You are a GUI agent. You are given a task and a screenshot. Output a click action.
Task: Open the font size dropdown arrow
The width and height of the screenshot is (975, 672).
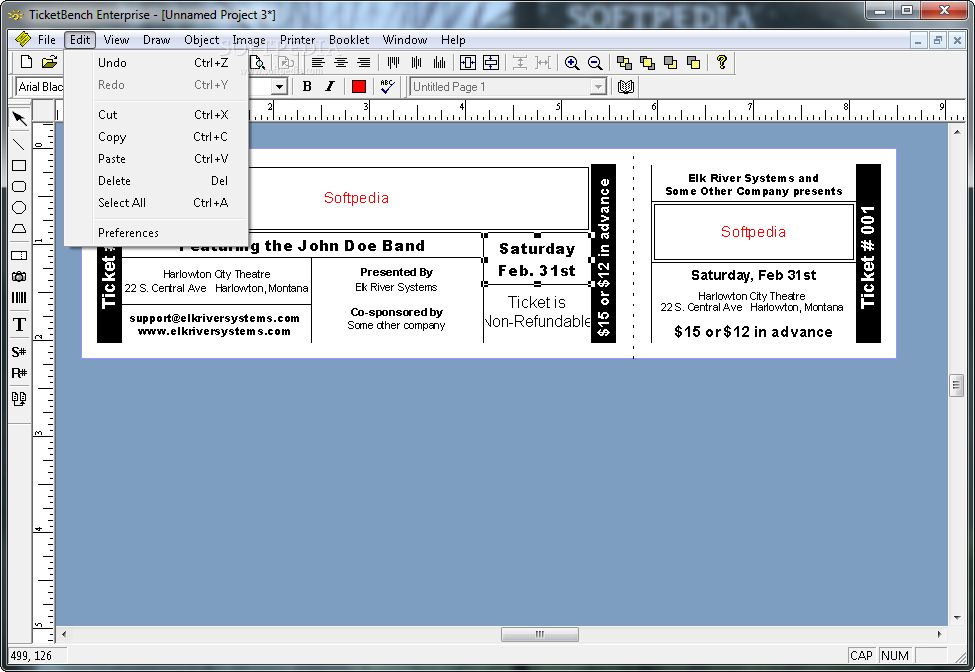[279, 86]
